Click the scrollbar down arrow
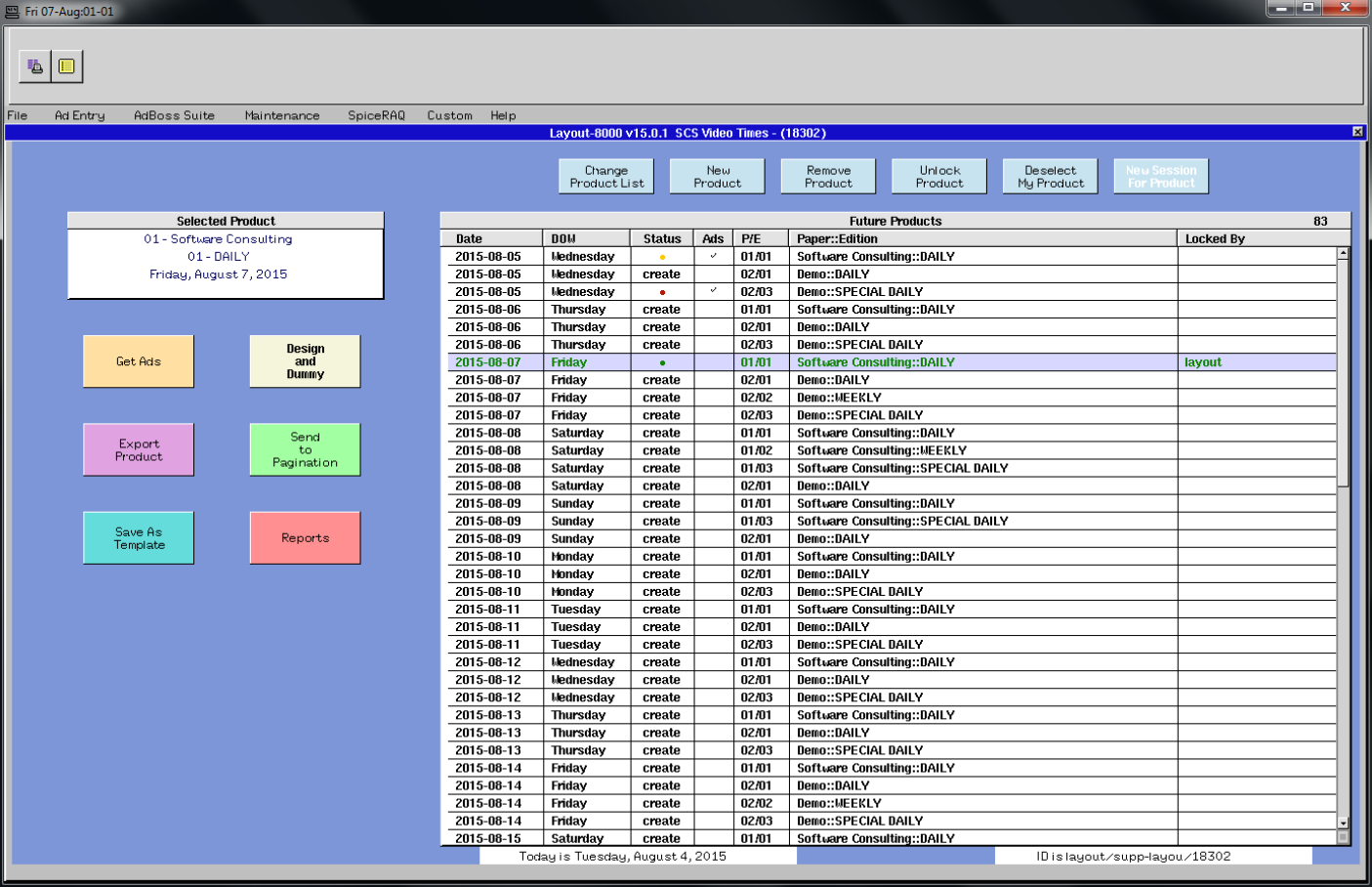The width and height of the screenshot is (1372, 887). (x=1343, y=823)
